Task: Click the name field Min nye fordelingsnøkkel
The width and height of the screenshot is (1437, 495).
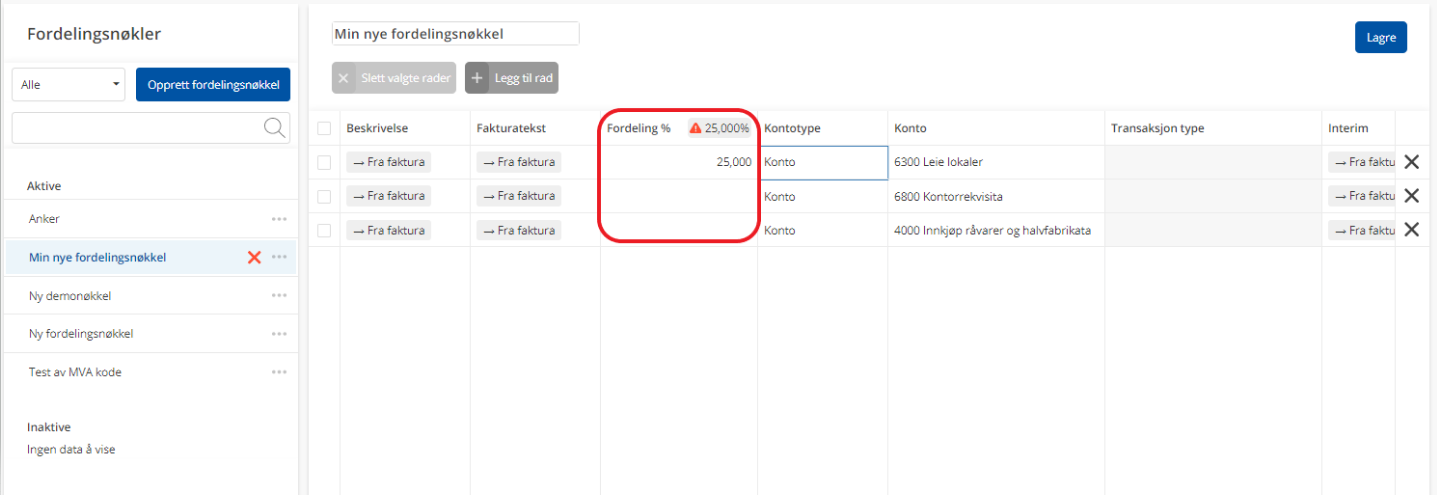Action: tap(455, 34)
